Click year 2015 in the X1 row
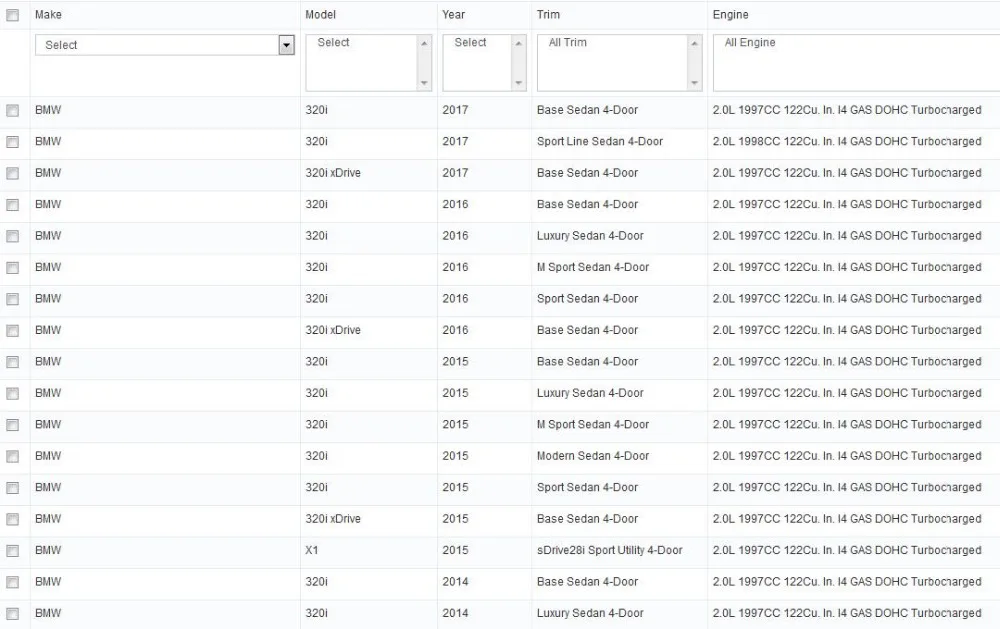 pos(455,550)
